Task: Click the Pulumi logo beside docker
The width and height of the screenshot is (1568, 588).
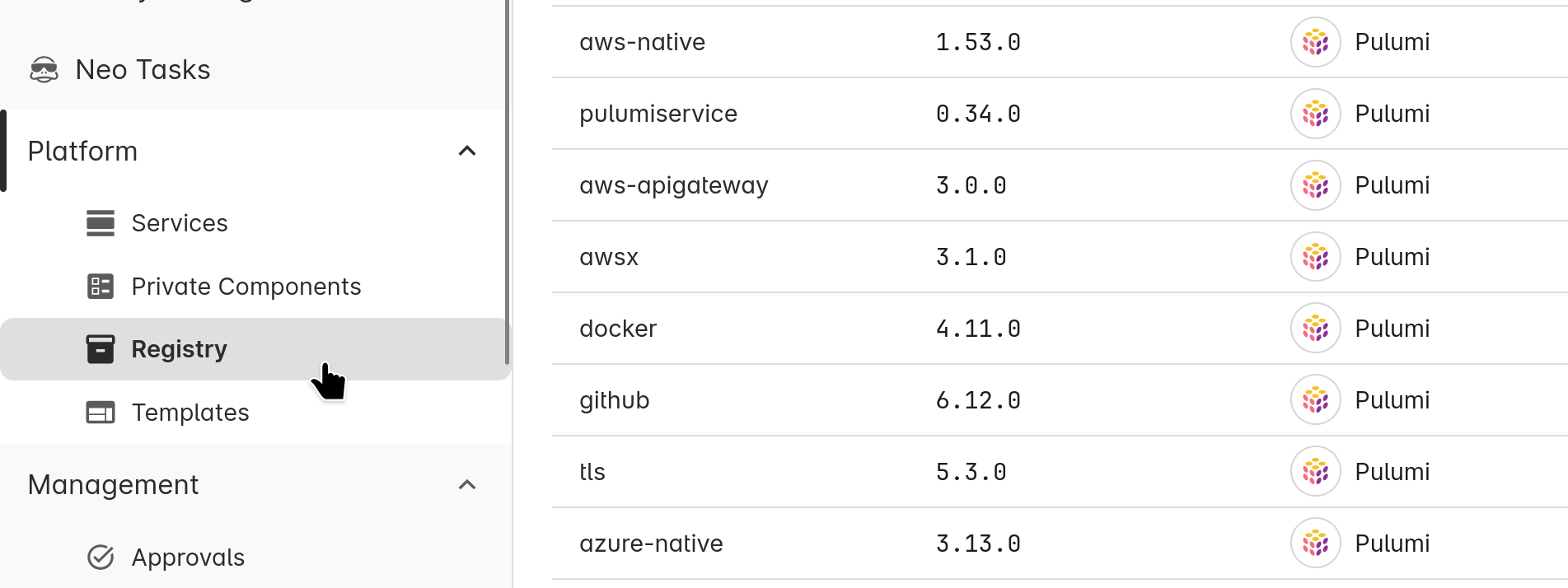Action: 1315,328
